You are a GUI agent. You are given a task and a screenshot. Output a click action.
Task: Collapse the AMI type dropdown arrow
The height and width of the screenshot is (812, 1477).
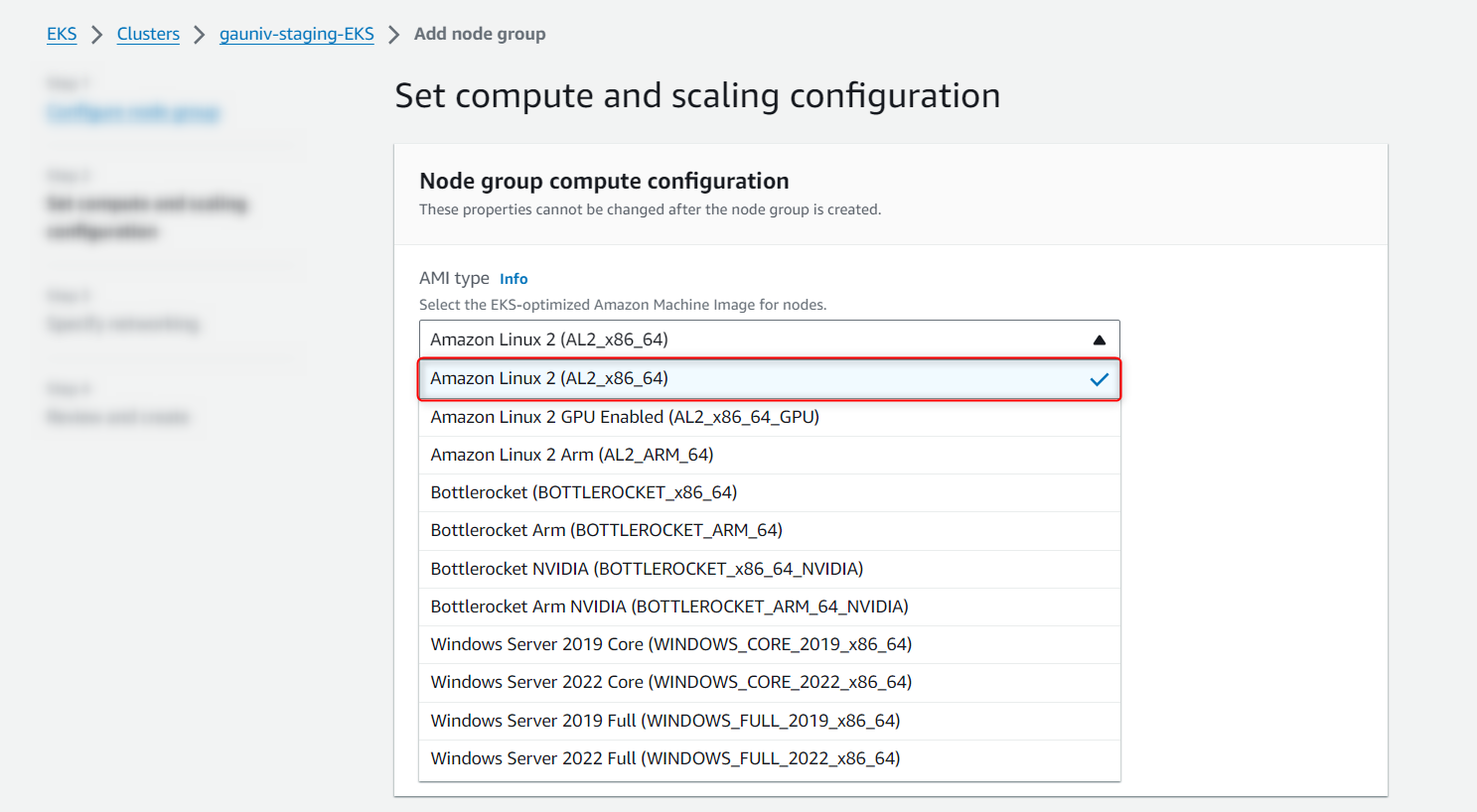(x=1099, y=339)
